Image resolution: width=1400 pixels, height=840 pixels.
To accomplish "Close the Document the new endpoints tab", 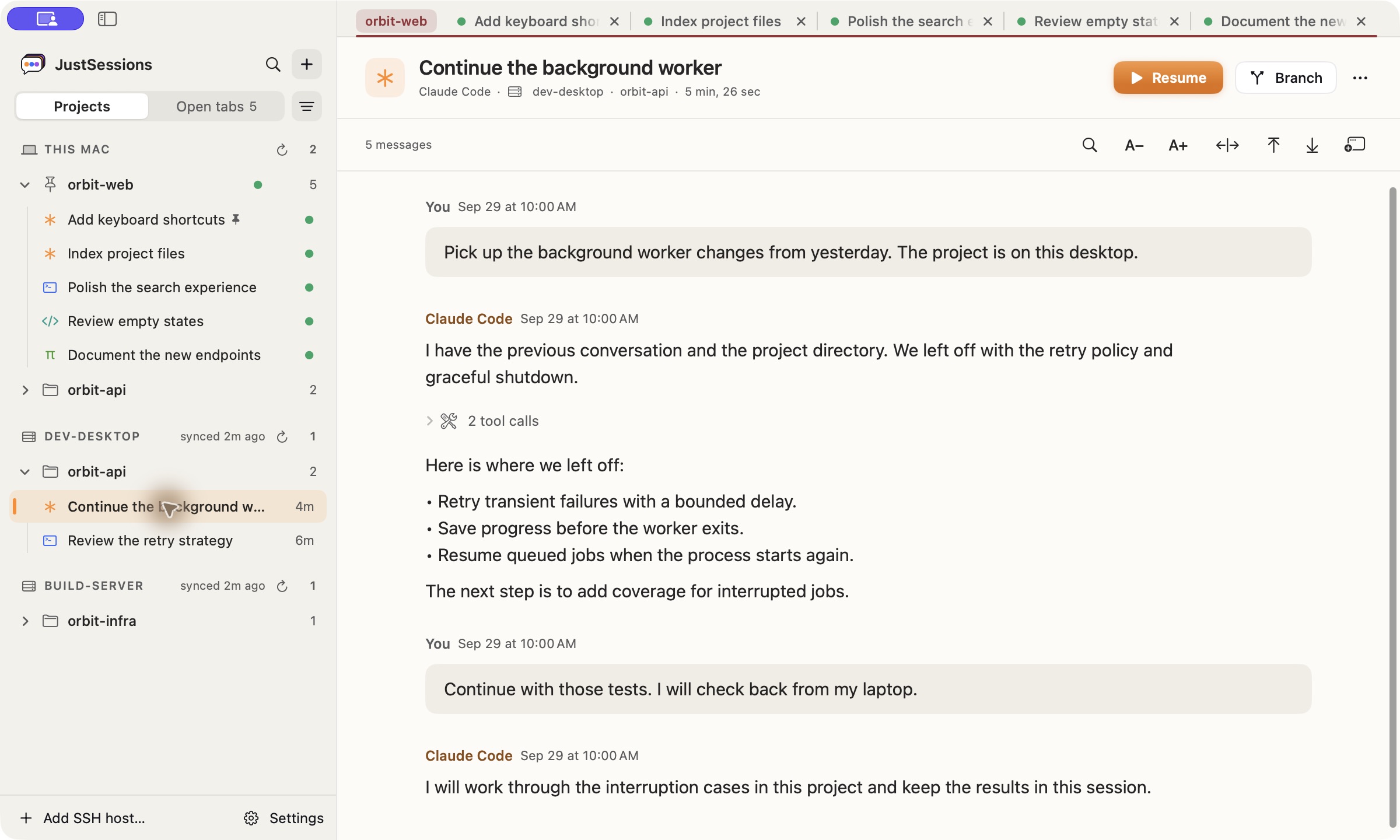I will pos(1361,22).
